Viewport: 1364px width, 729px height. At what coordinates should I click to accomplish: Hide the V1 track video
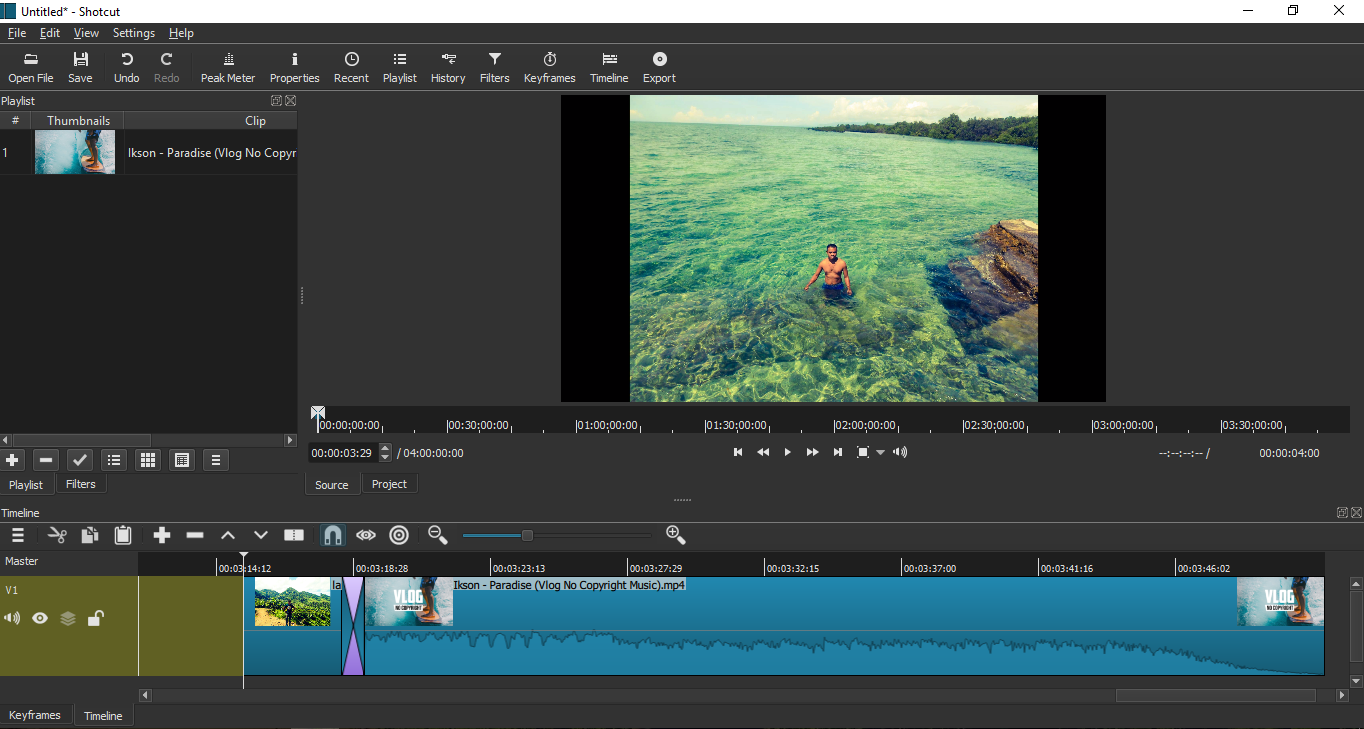(40, 619)
